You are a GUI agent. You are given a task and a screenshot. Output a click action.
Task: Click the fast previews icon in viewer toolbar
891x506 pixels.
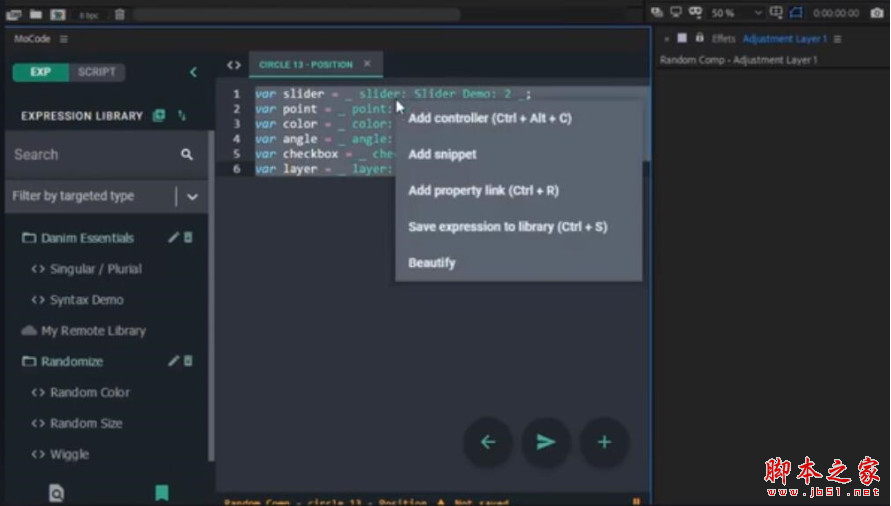[657, 12]
